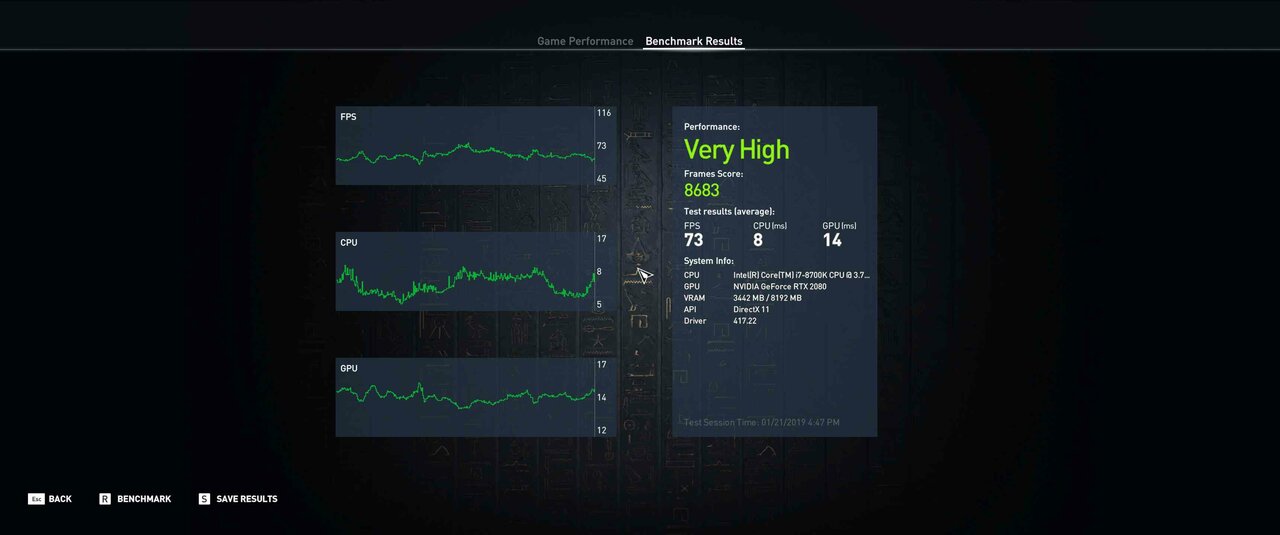Viewport: 1280px width, 535px height.
Task: Click the VRAM 3442 MB / 8192 MB value
Action: pyautogui.click(x=767, y=298)
